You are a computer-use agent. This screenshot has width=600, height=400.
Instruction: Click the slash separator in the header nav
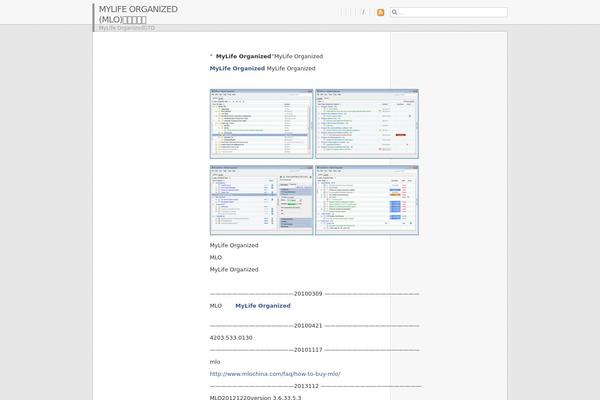click(363, 12)
